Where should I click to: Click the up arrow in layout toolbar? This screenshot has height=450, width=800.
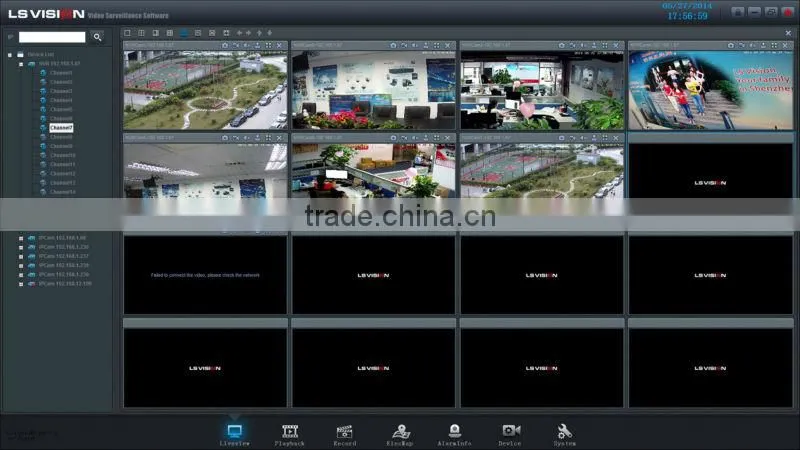(259, 33)
